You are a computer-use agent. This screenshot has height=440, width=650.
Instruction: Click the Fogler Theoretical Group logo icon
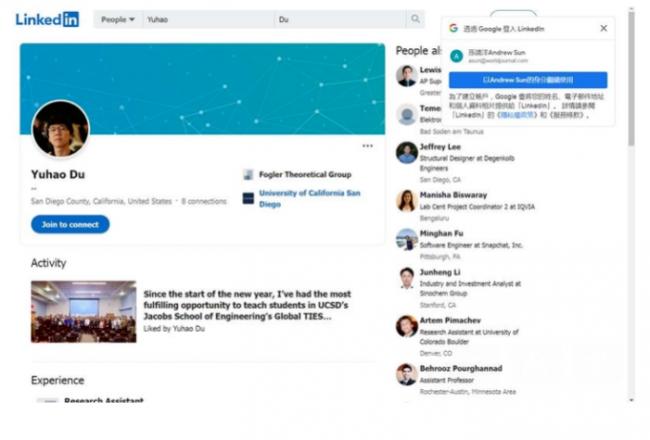(248, 175)
